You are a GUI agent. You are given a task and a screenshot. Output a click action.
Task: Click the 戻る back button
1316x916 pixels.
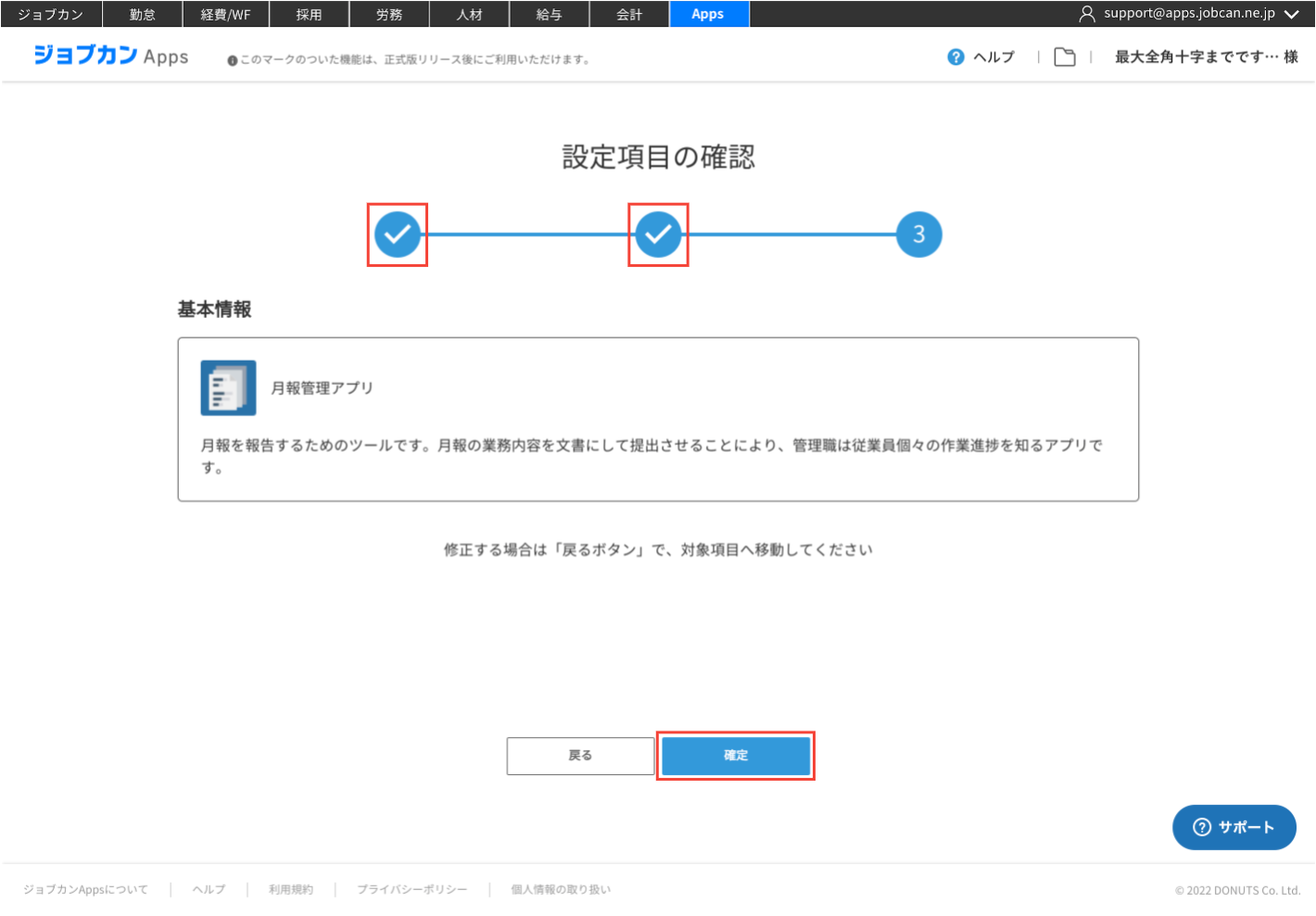tap(580, 756)
